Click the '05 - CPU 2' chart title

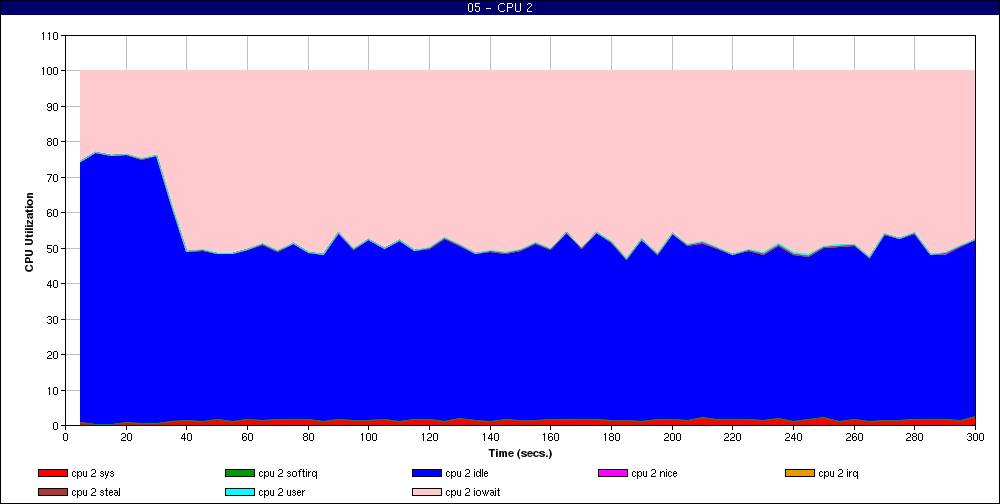point(499,8)
